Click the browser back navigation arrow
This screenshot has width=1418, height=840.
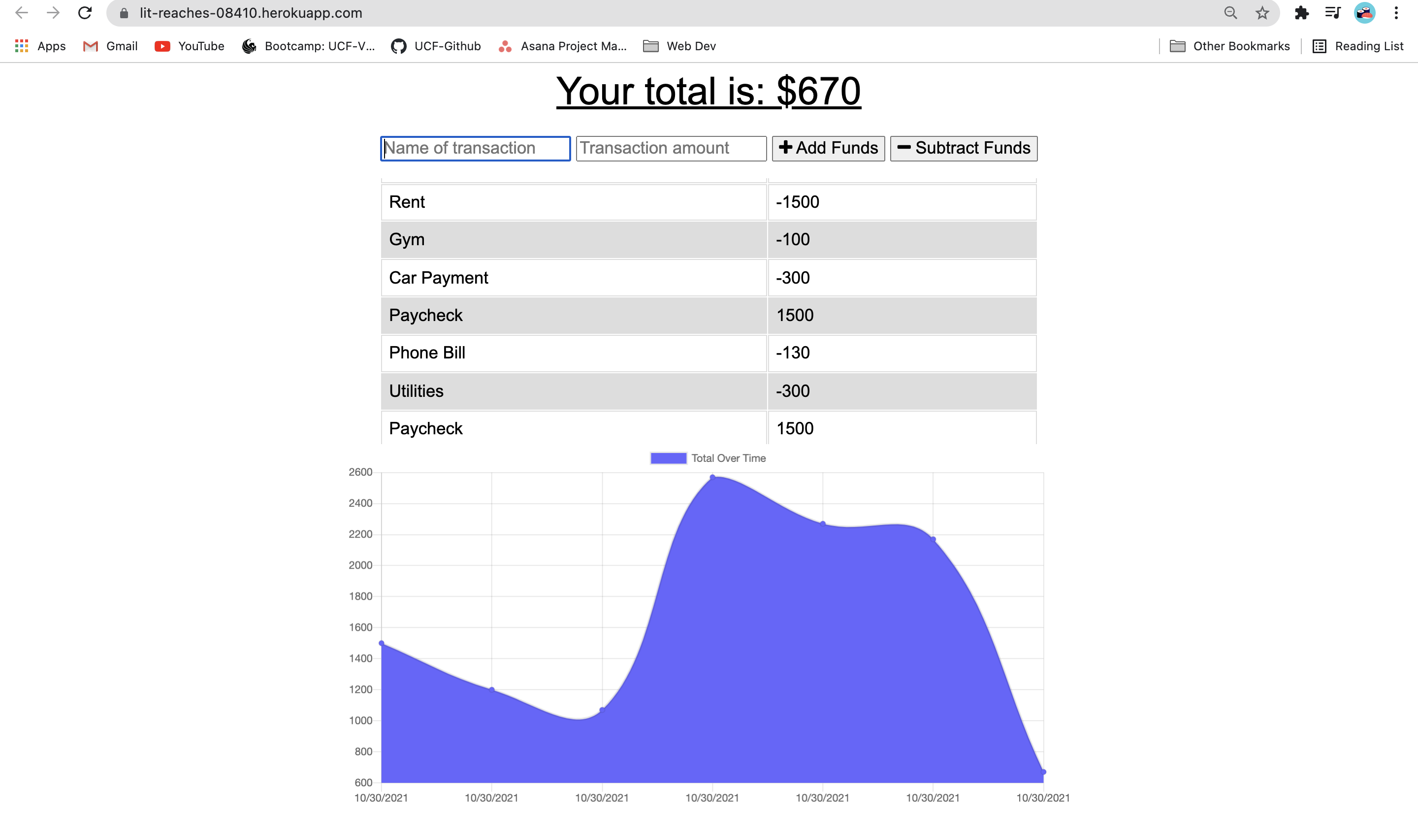(x=22, y=12)
